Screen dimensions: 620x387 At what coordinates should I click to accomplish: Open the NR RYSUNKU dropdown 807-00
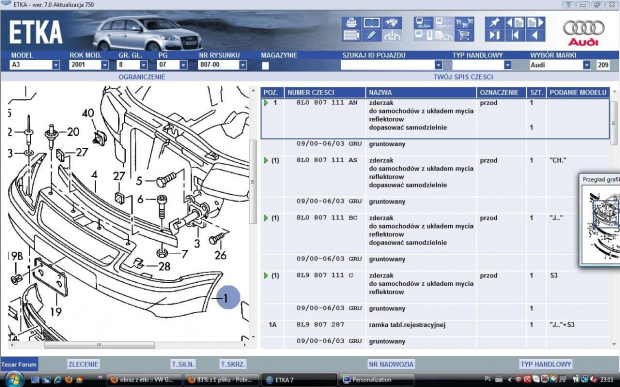(222, 64)
